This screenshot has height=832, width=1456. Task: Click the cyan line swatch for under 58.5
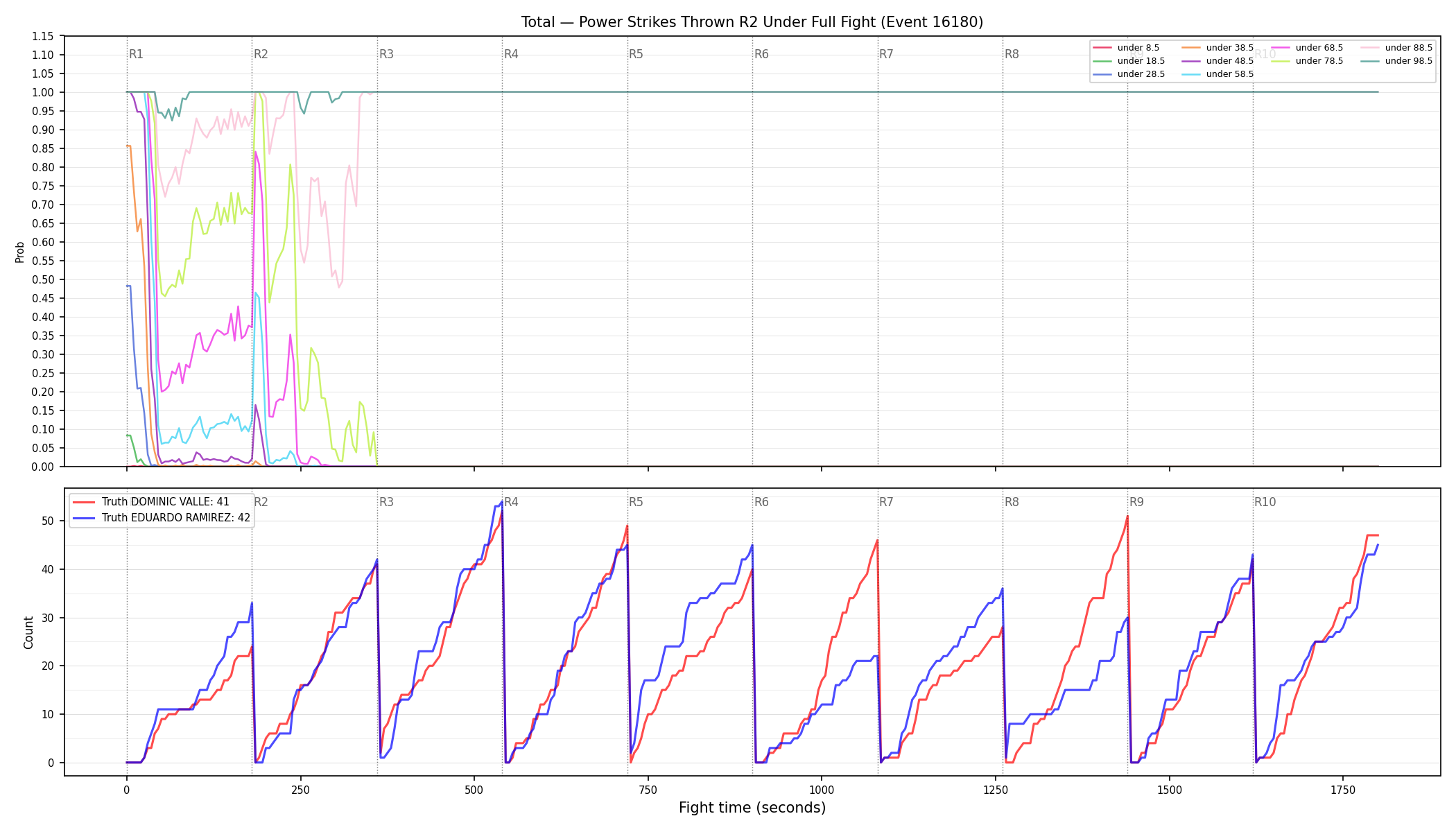pyautogui.click(x=1190, y=74)
